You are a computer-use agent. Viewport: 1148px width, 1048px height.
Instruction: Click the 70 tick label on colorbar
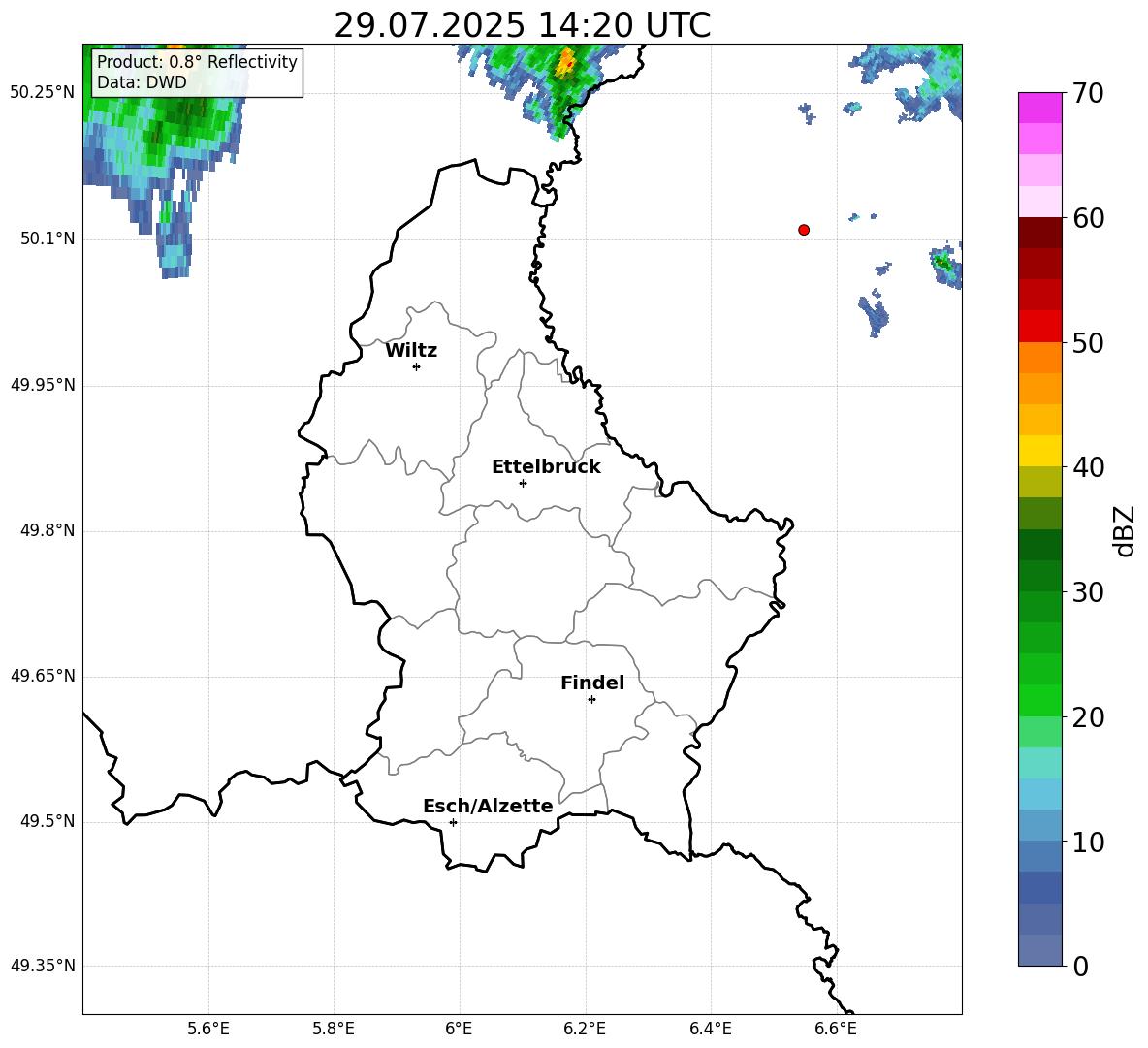point(1087,94)
